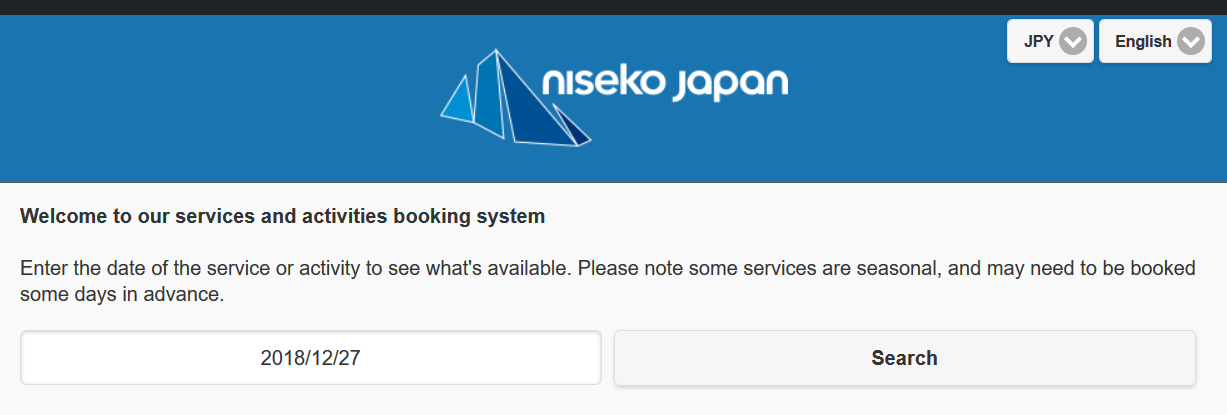Click the word "japan" in the logo
1227x415 pixels.
pos(729,86)
